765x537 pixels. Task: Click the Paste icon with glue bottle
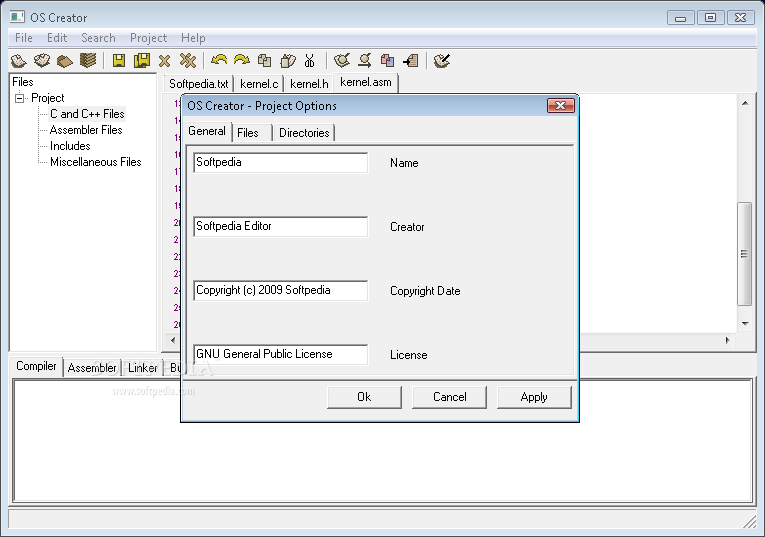tap(288, 61)
